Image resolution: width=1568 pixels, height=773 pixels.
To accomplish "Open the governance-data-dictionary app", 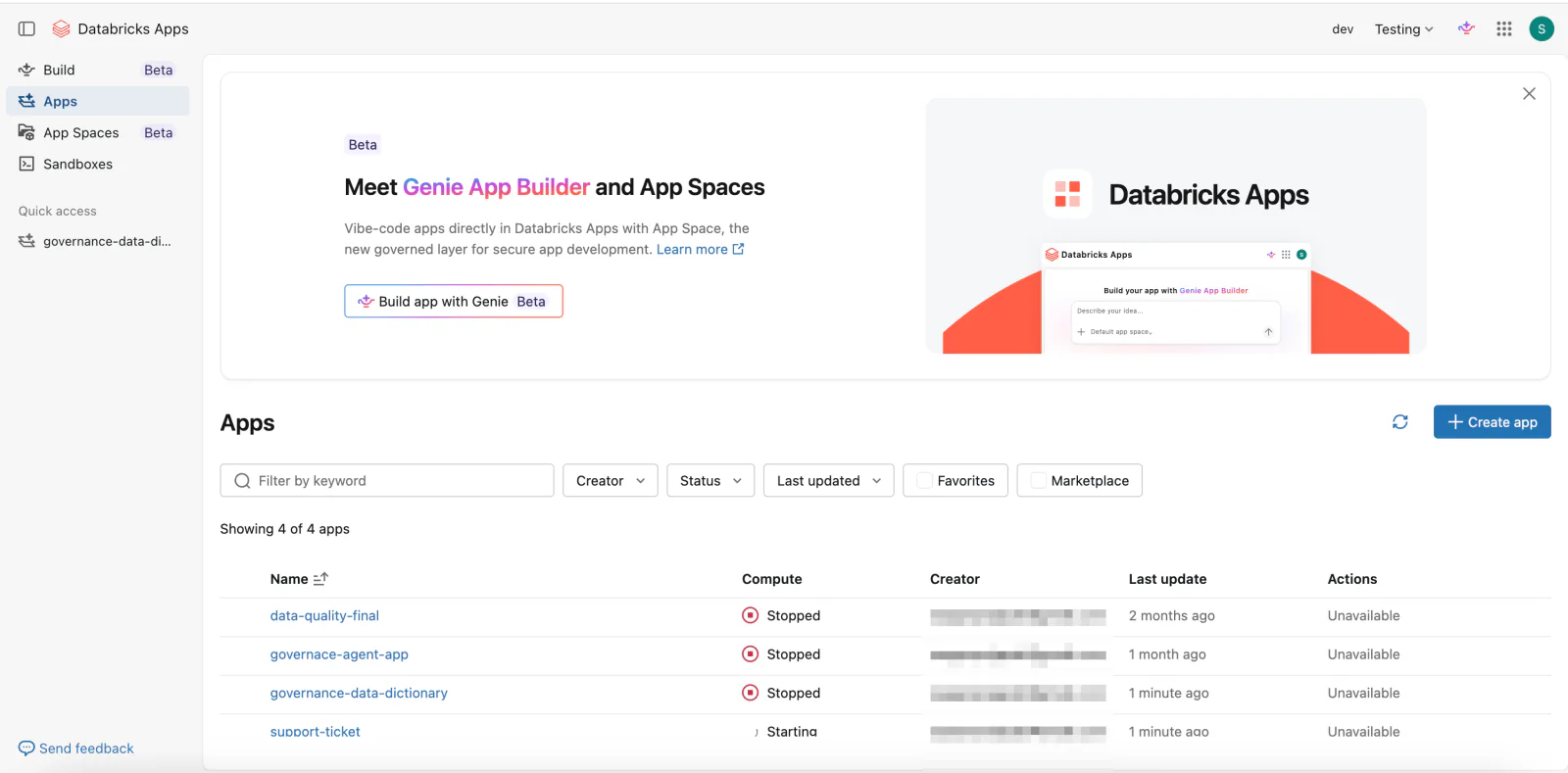I will pos(359,693).
